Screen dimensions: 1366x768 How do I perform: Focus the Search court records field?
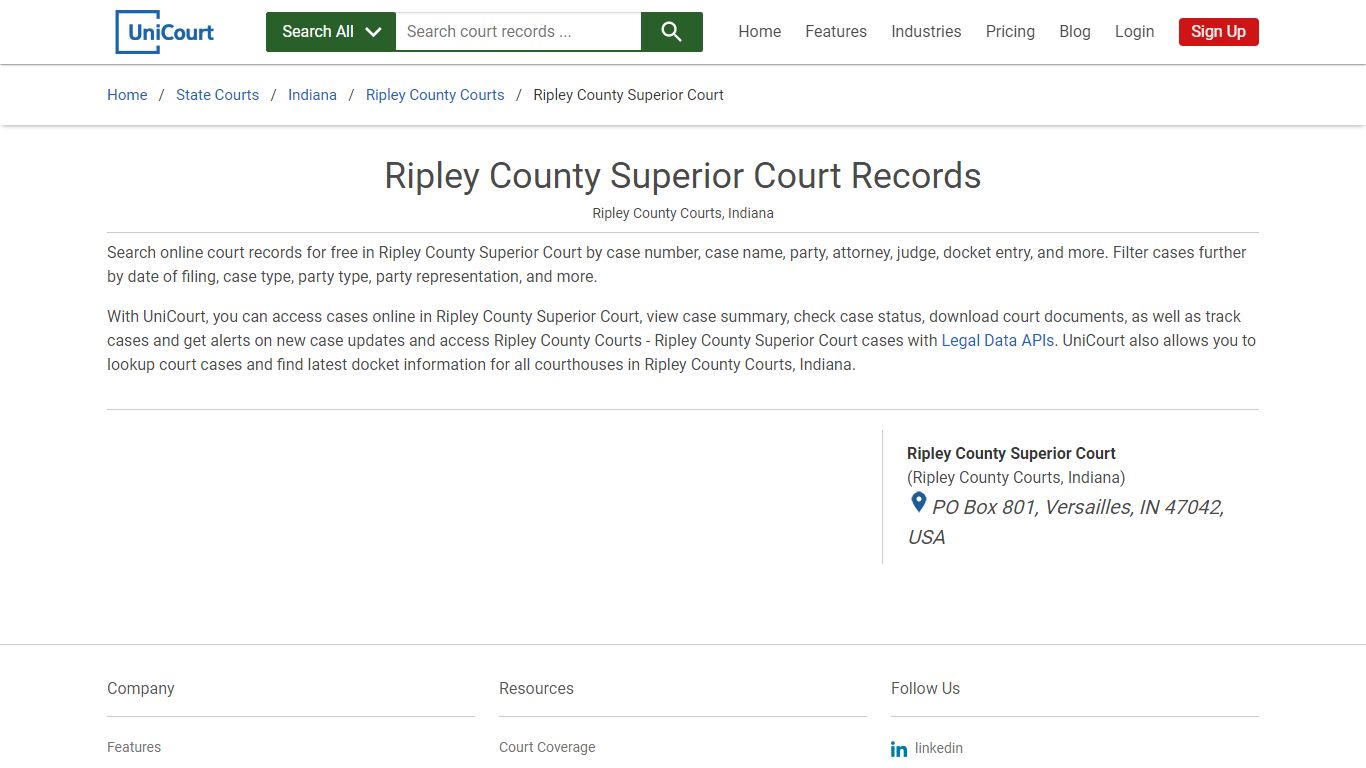tap(518, 32)
